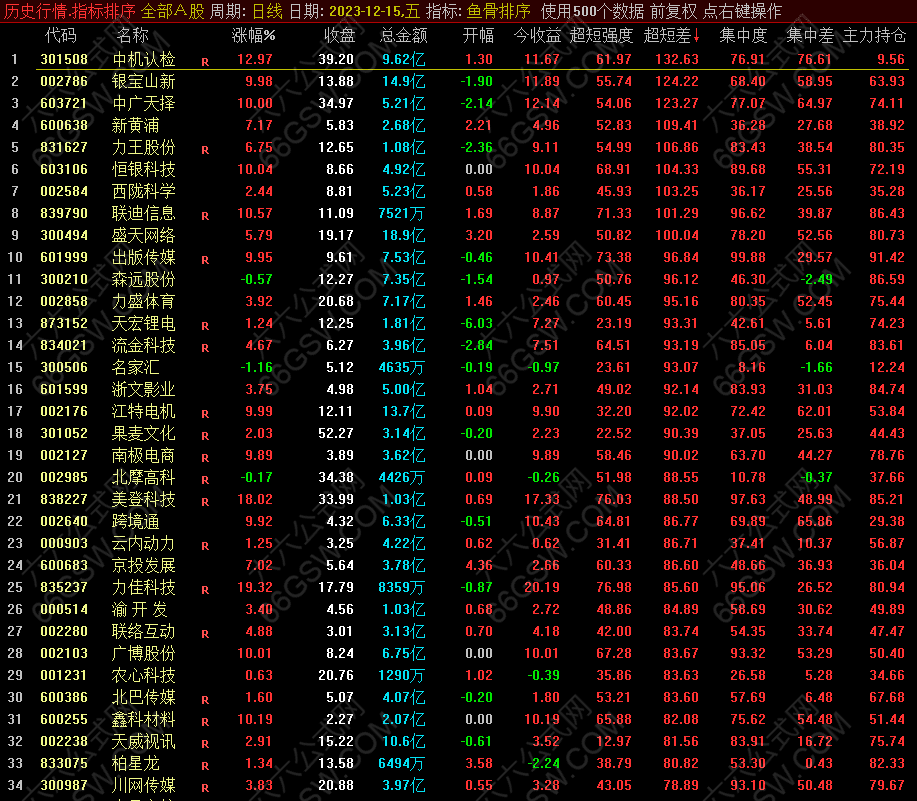This screenshot has width=917, height=801.
Task: Select stock code 600638 row
Action: (64, 125)
